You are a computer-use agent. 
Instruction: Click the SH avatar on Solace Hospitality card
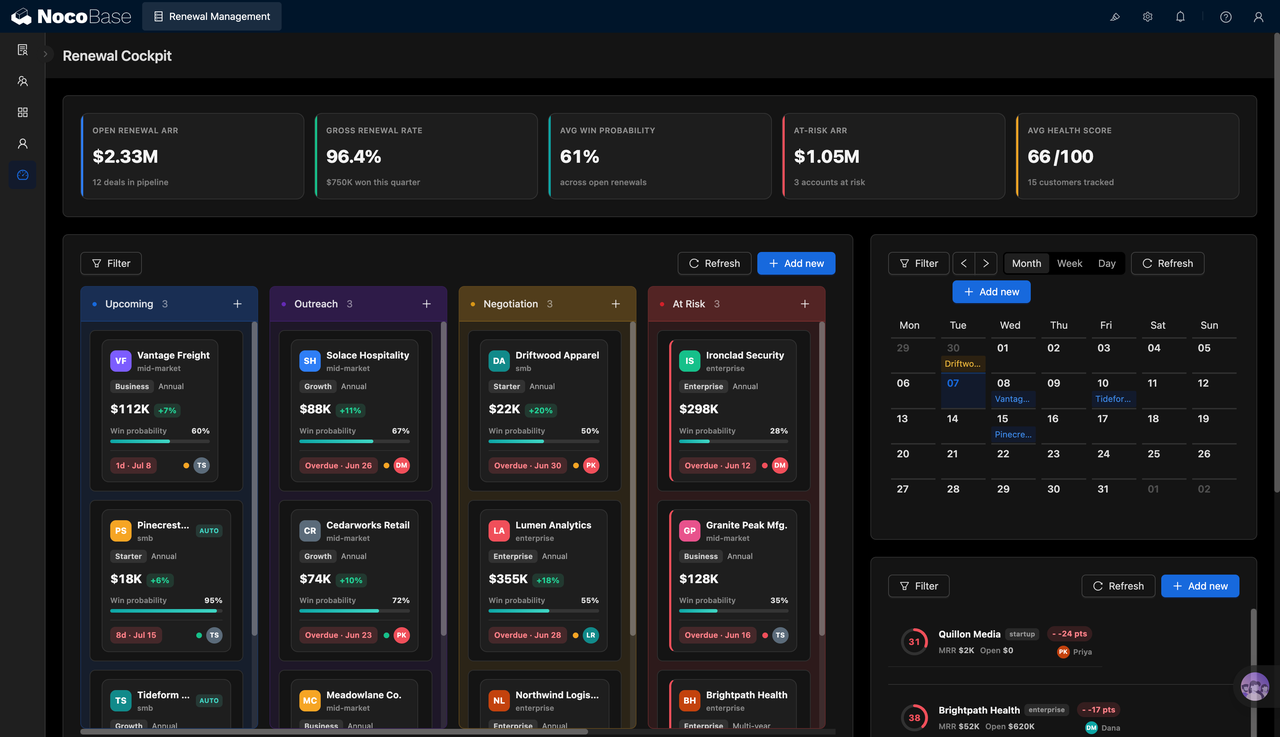[x=310, y=361]
